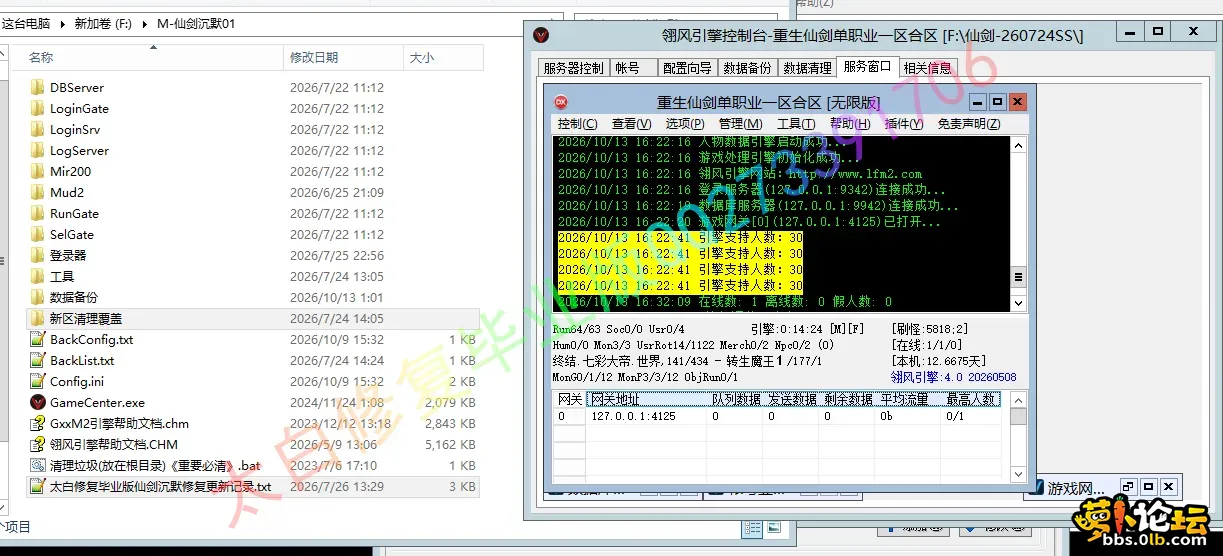Click the 网关地址 table column header
Screen dimensions: 1223x556
click(647, 399)
